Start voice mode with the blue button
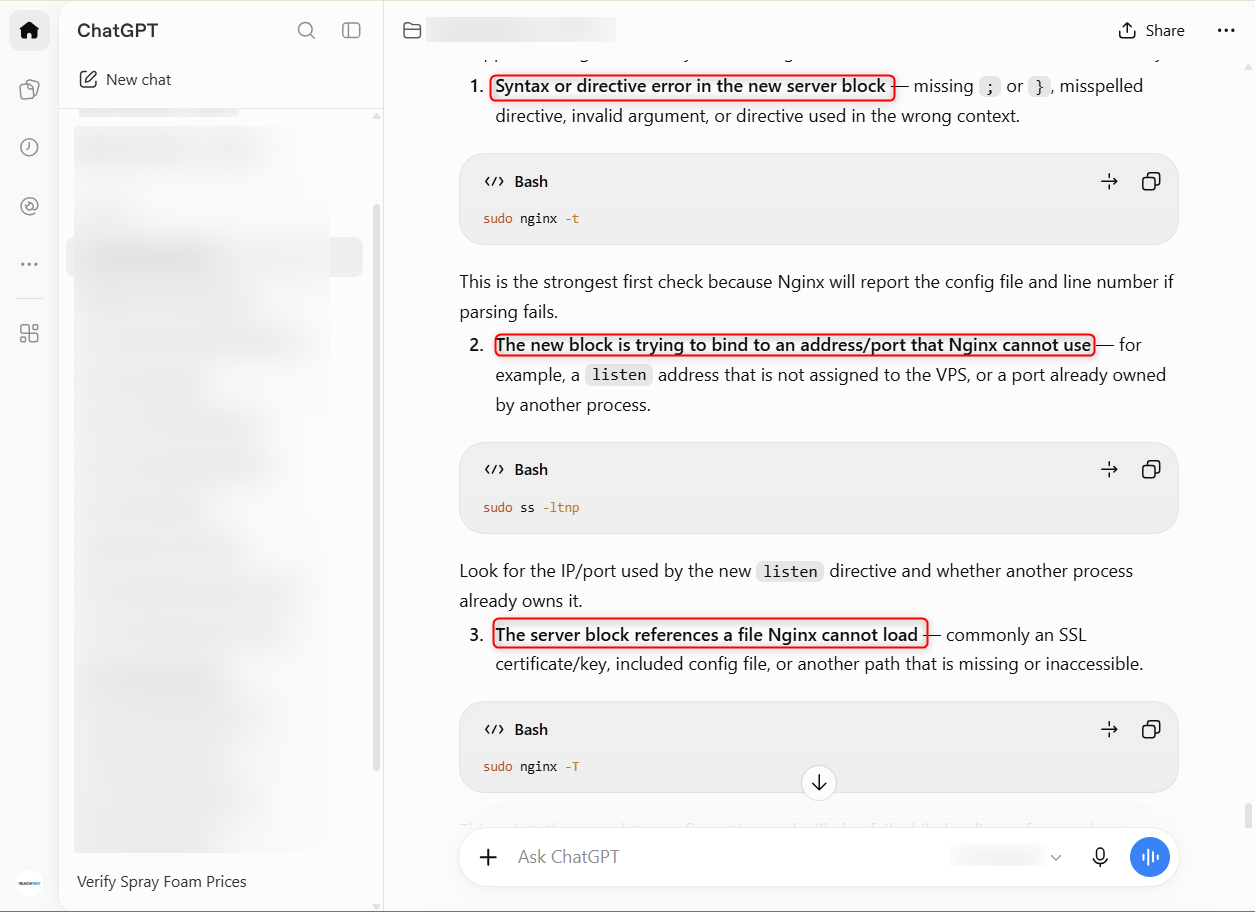 [x=1150, y=857]
